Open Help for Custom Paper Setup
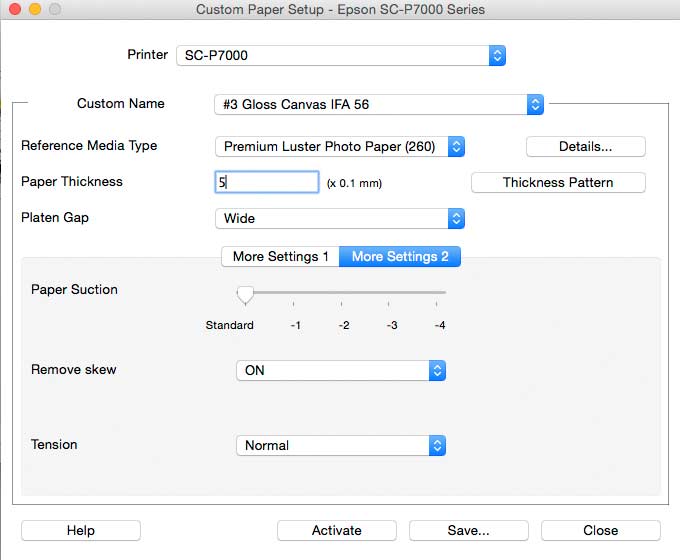 coord(81,531)
